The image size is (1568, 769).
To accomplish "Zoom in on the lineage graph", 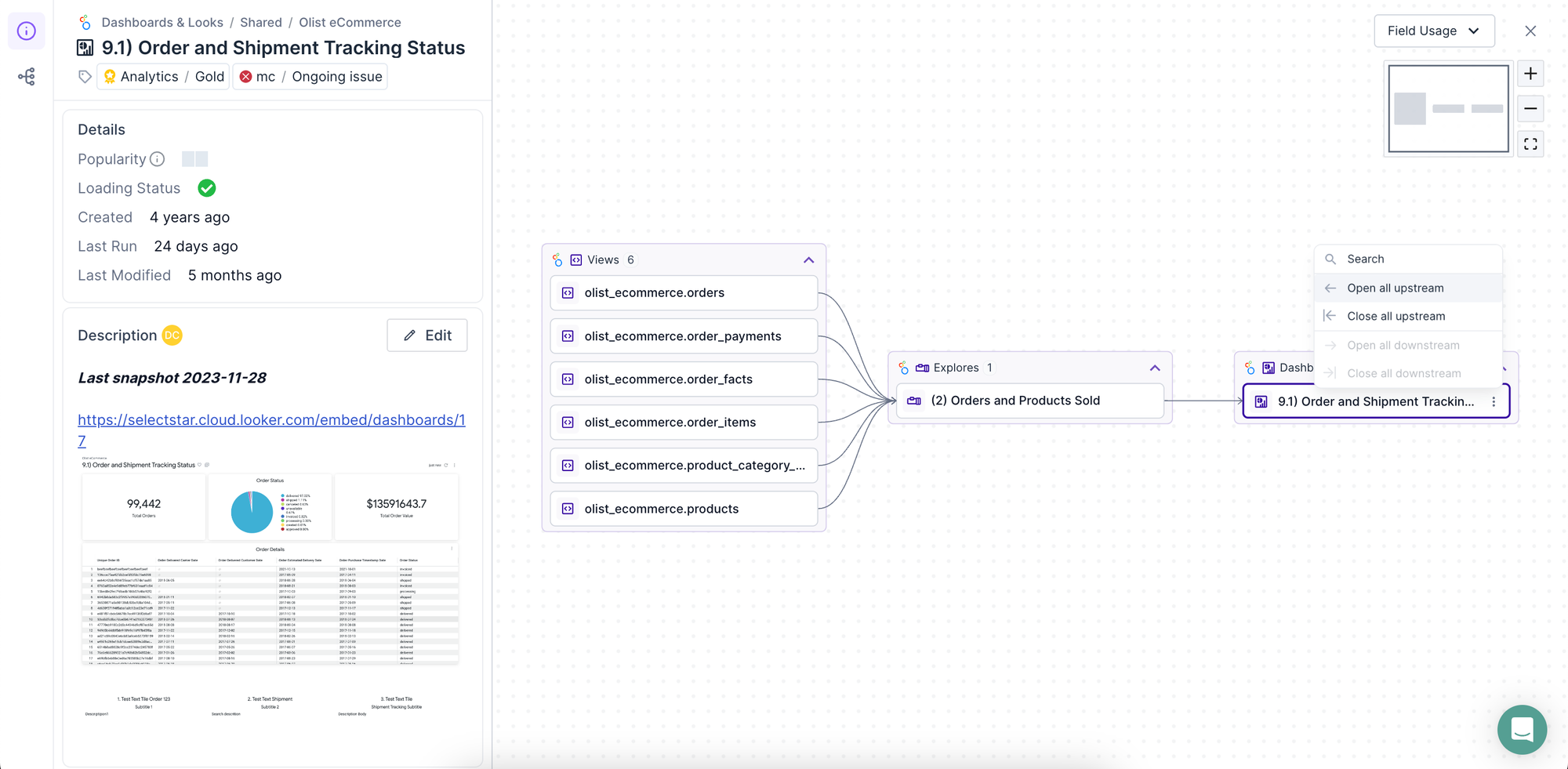I will pyautogui.click(x=1530, y=74).
